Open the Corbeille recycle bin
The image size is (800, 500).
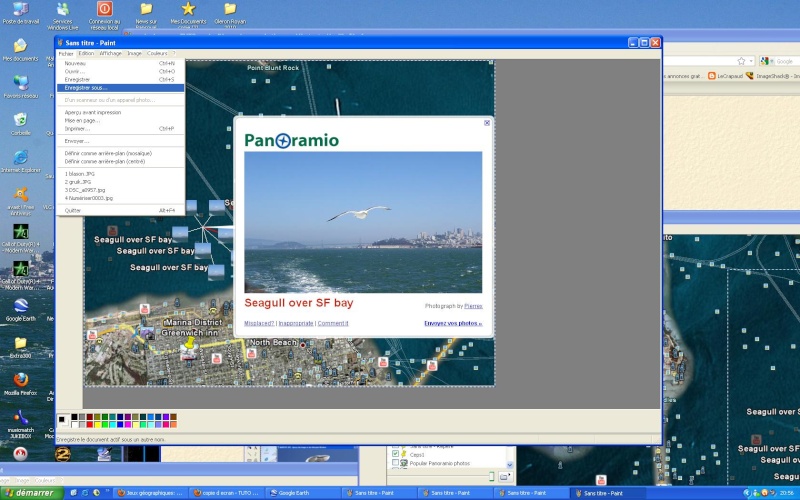[x=20, y=124]
